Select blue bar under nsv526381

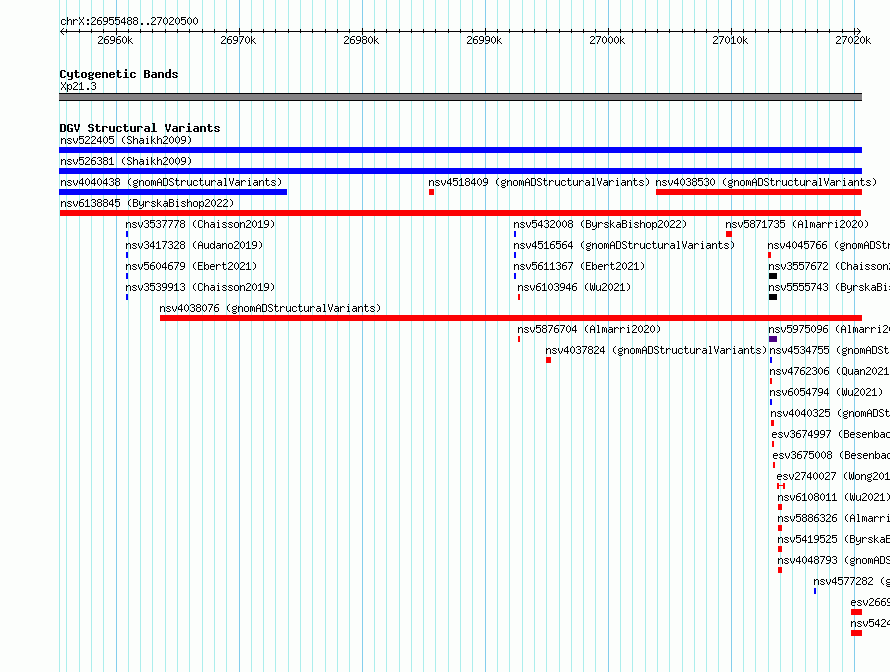460,171
